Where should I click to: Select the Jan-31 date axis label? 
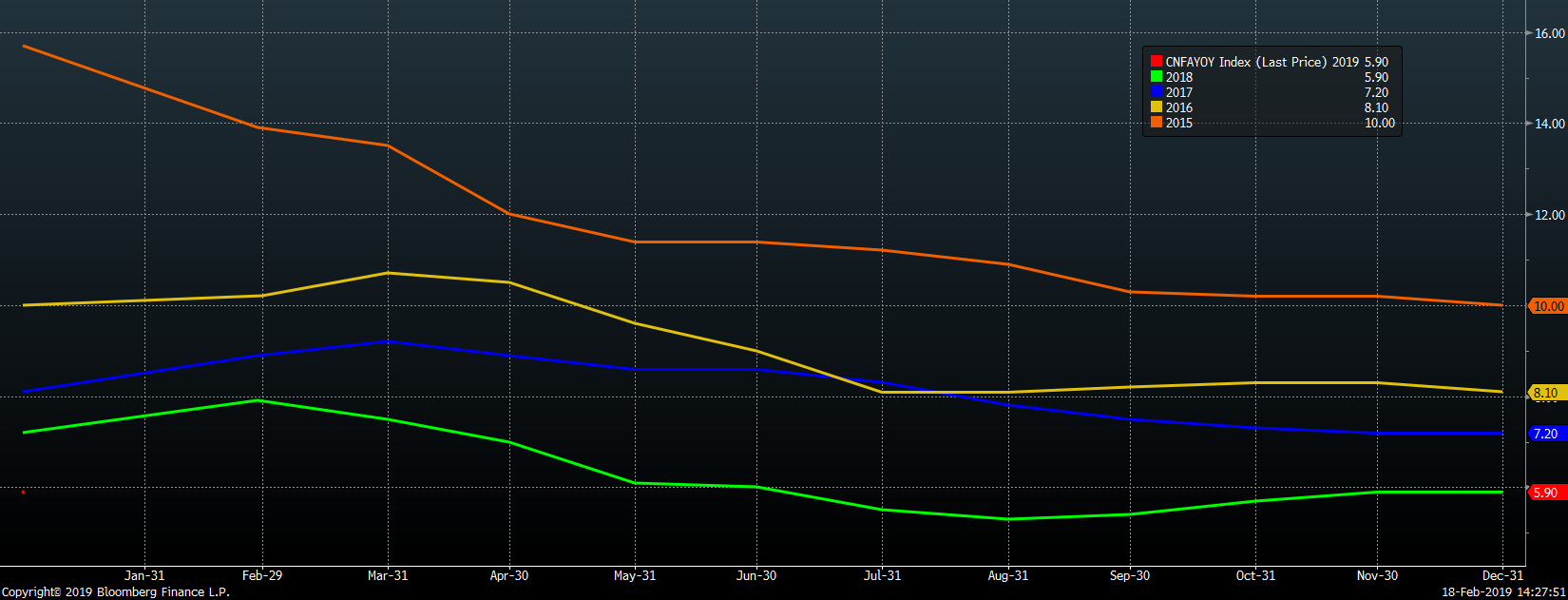144,575
